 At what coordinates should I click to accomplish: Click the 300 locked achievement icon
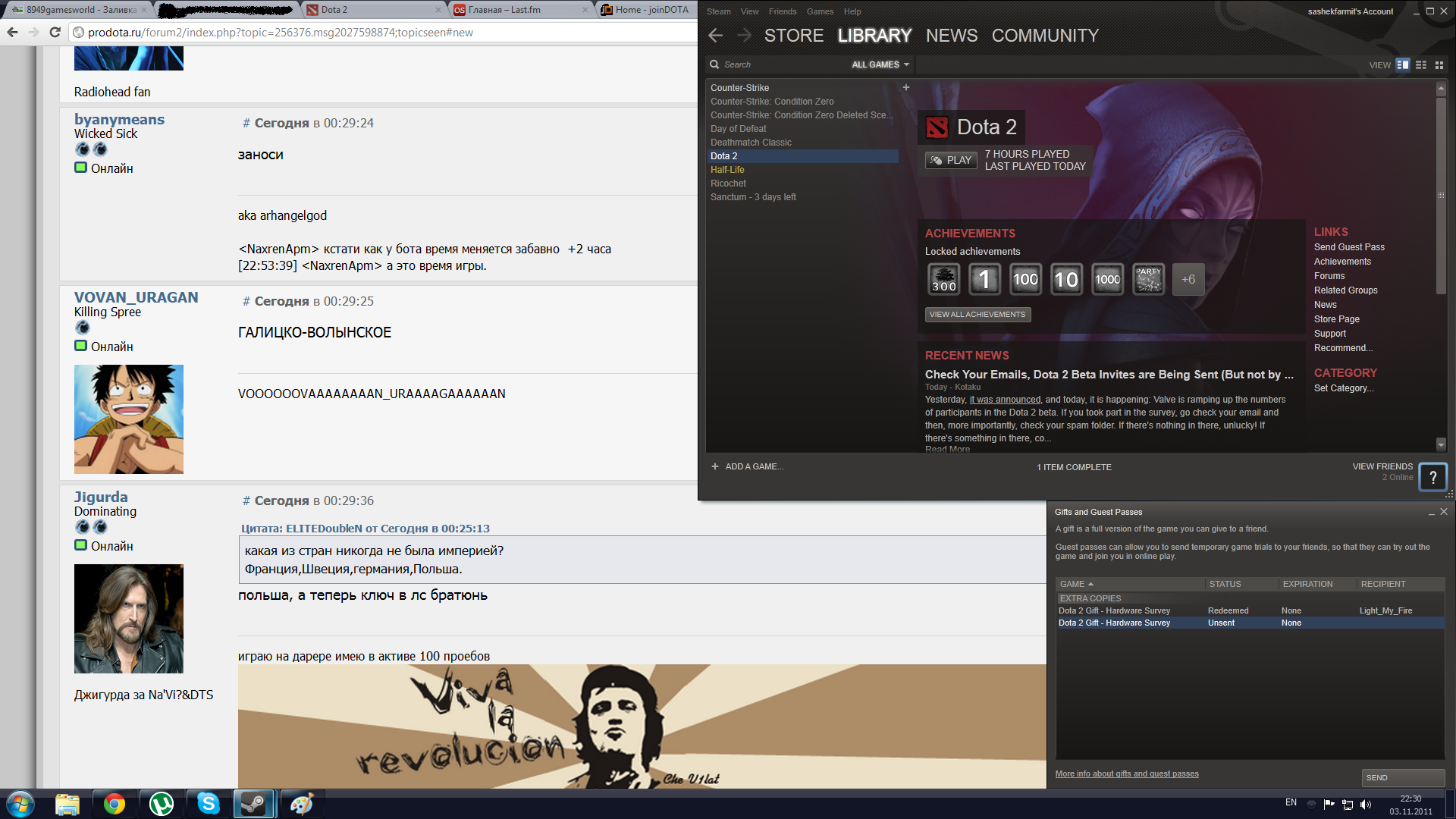coord(944,280)
